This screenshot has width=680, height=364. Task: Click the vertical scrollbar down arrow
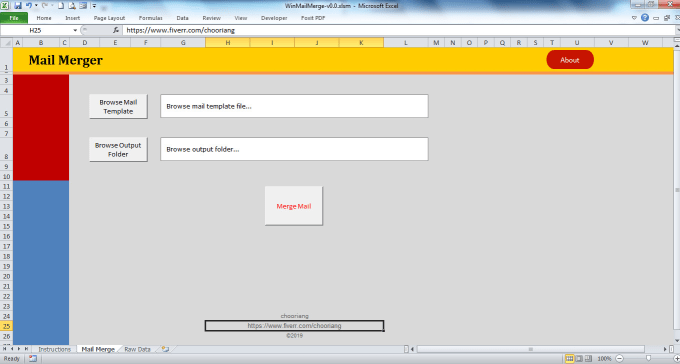(x=677, y=341)
